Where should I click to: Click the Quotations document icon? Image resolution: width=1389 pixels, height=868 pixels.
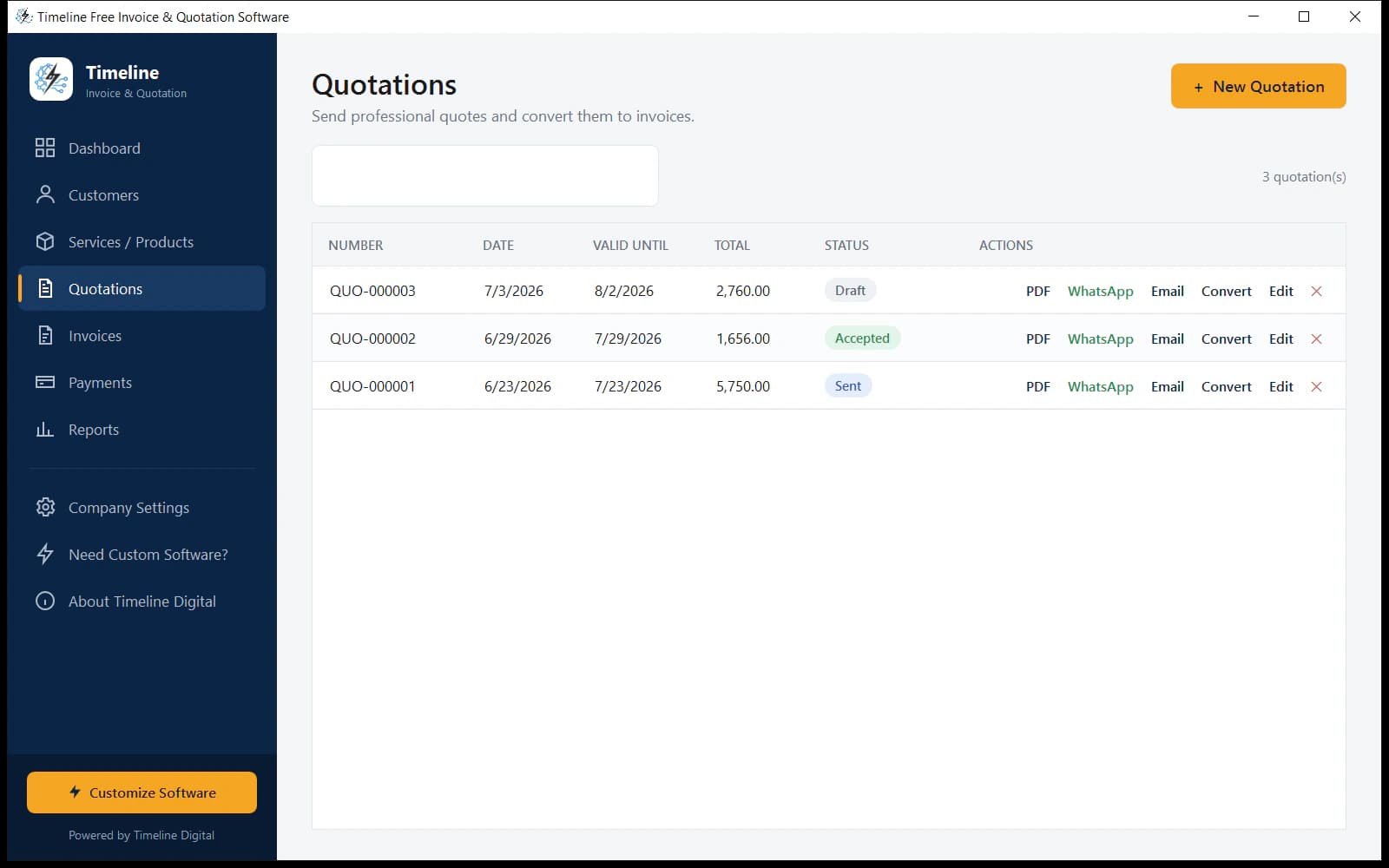[x=45, y=288]
